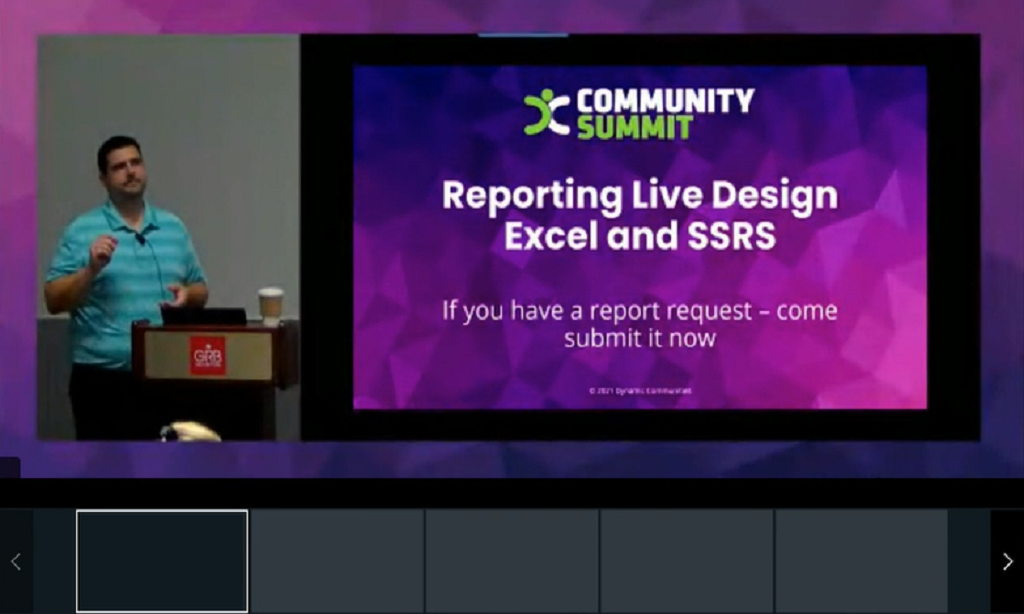1024x614 pixels.
Task: Open the second thumbnail in the strip
Action: point(338,561)
